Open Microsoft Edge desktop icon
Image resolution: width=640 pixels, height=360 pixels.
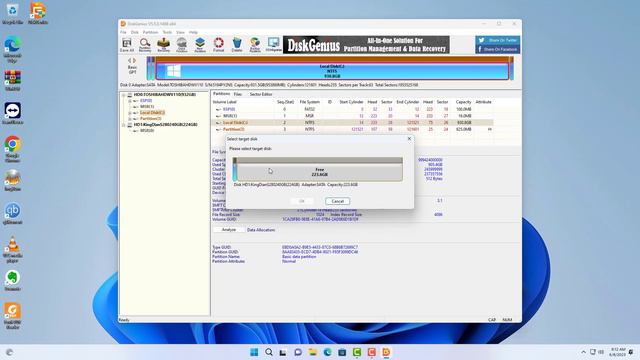pyautogui.click(x=12, y=49)
